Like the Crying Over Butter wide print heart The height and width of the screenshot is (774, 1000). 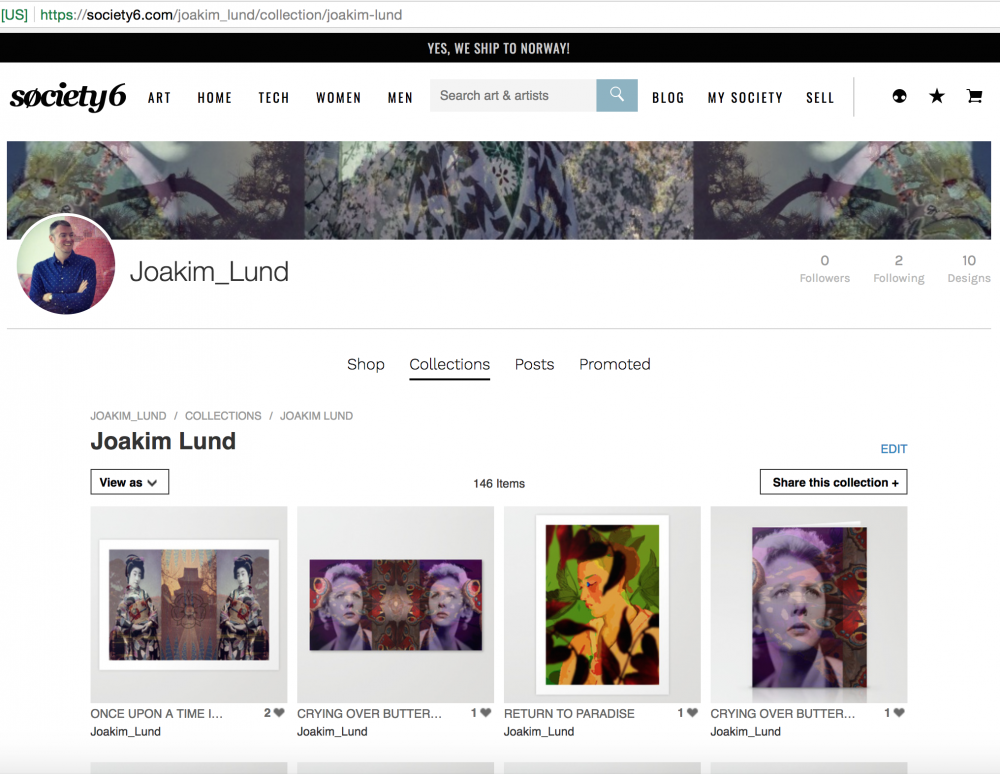pos(485,713)
